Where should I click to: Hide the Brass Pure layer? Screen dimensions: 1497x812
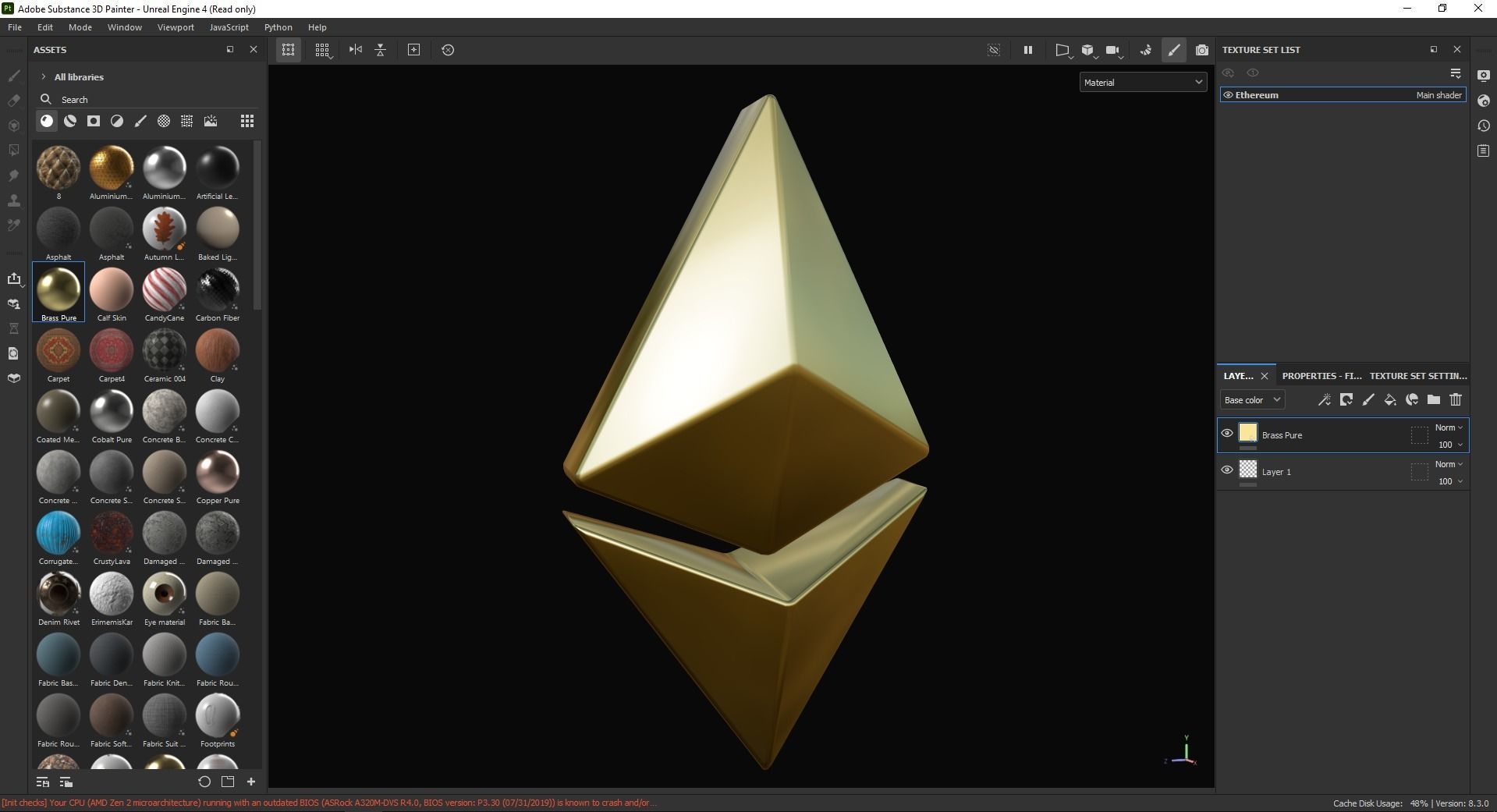pos(1227,434)
